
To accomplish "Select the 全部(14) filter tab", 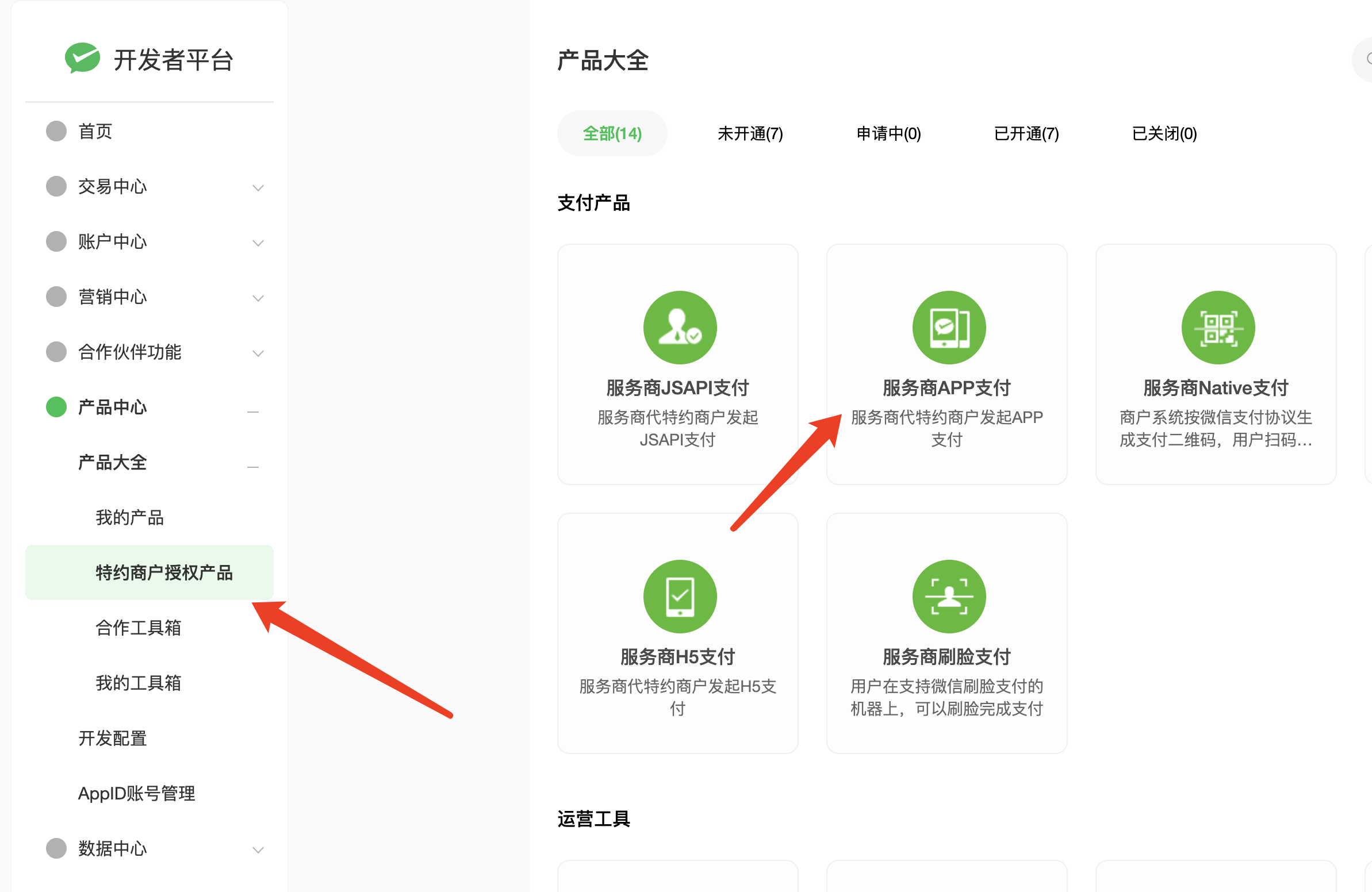I will click(x=612, y=134).
